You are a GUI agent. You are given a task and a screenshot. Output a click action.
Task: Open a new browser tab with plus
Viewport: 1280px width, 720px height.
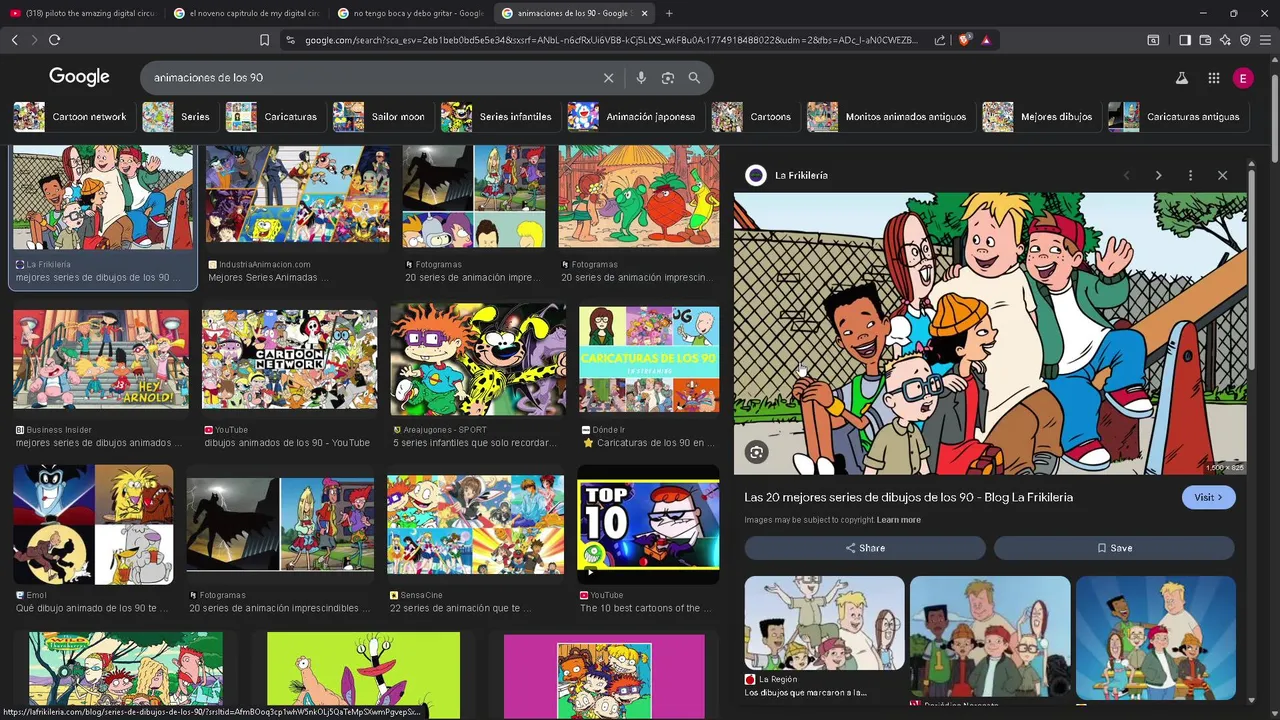tap(669, 13)
